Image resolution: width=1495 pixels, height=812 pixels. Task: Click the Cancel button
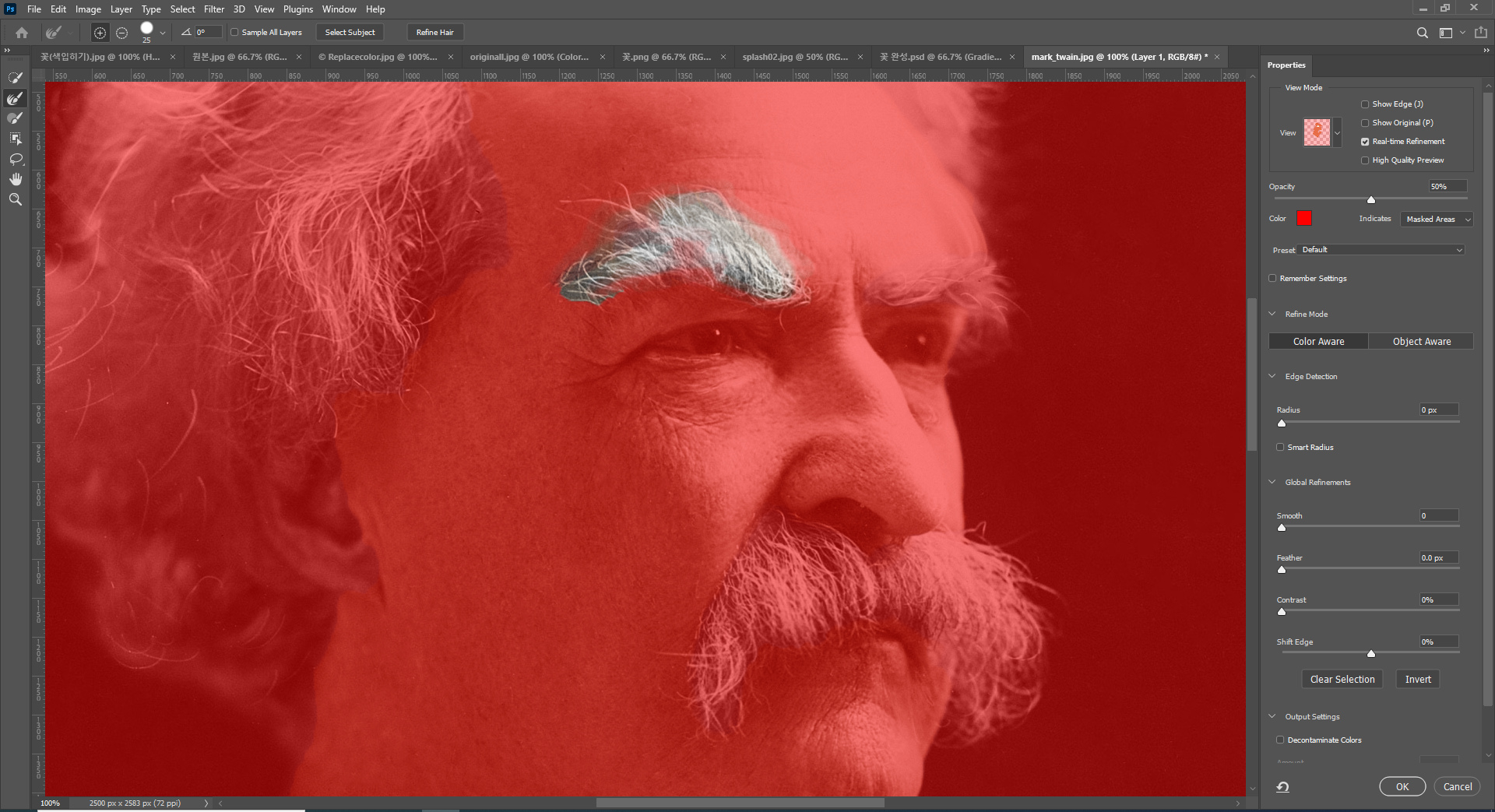click(x=1458, y=787)
